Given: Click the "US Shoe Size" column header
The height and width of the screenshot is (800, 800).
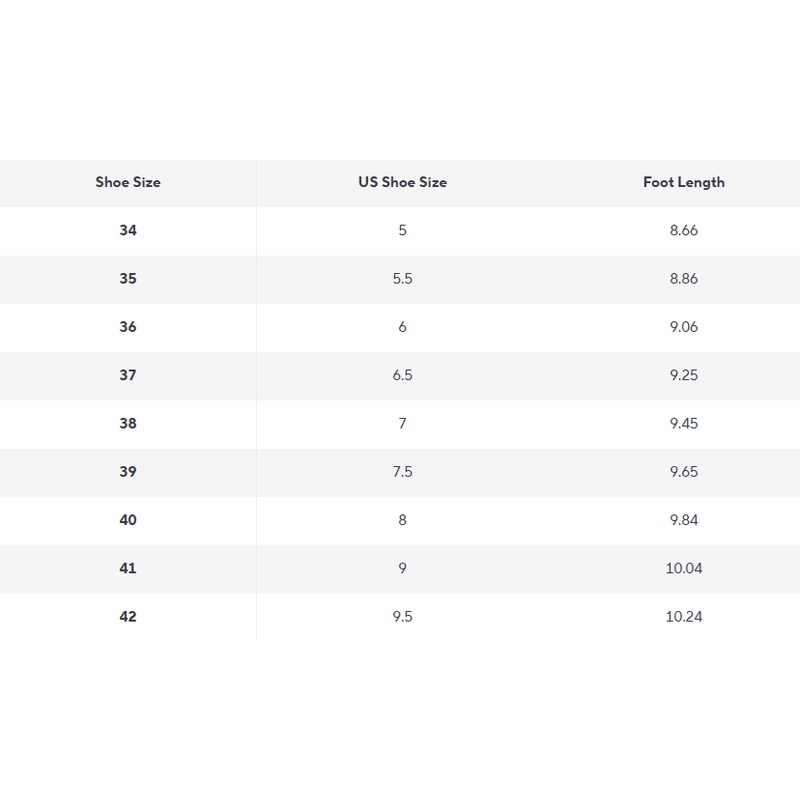Looking at the screenshot, I should click(x=402, y=182).
